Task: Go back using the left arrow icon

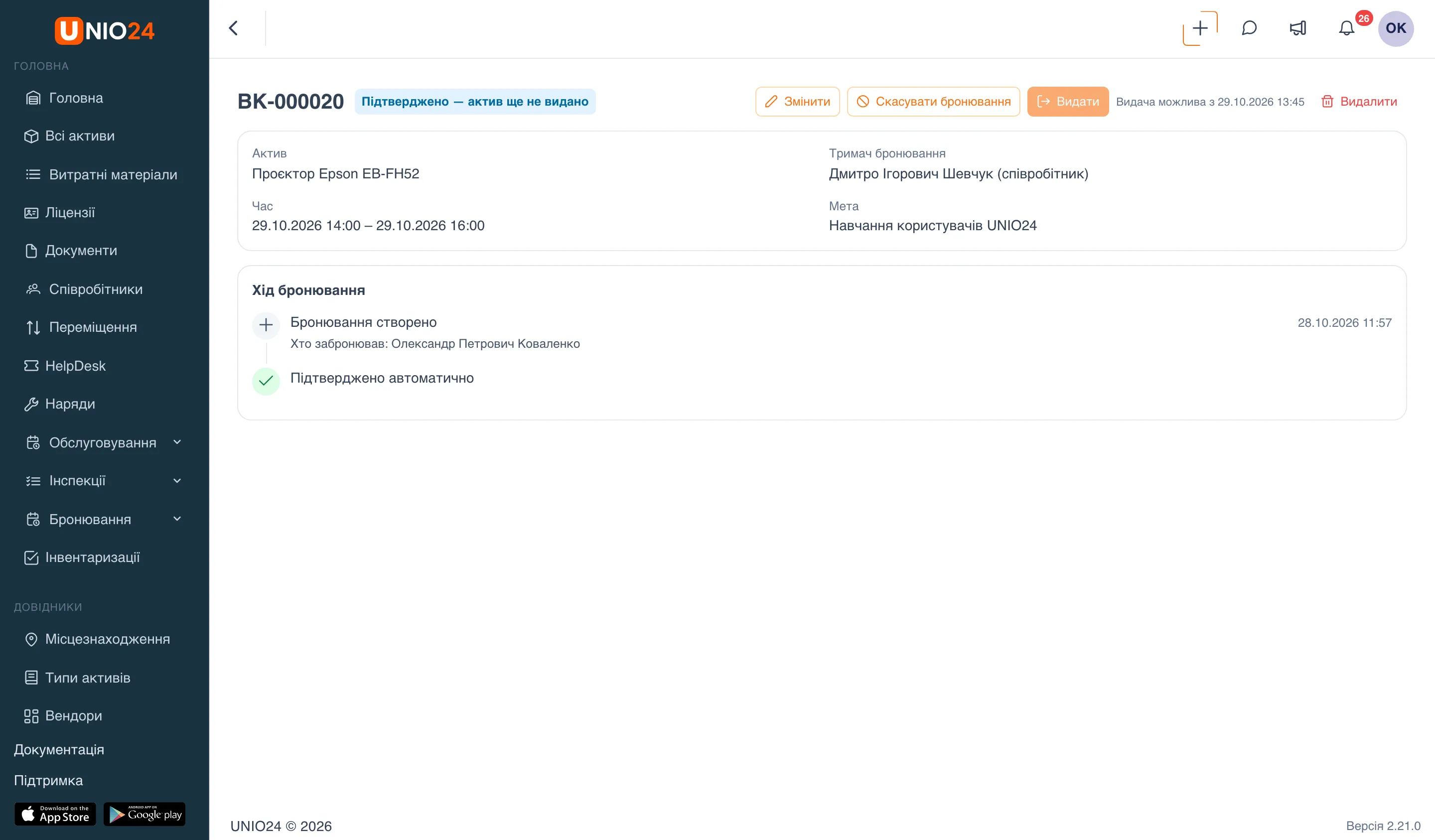Action: coord(234,28)
